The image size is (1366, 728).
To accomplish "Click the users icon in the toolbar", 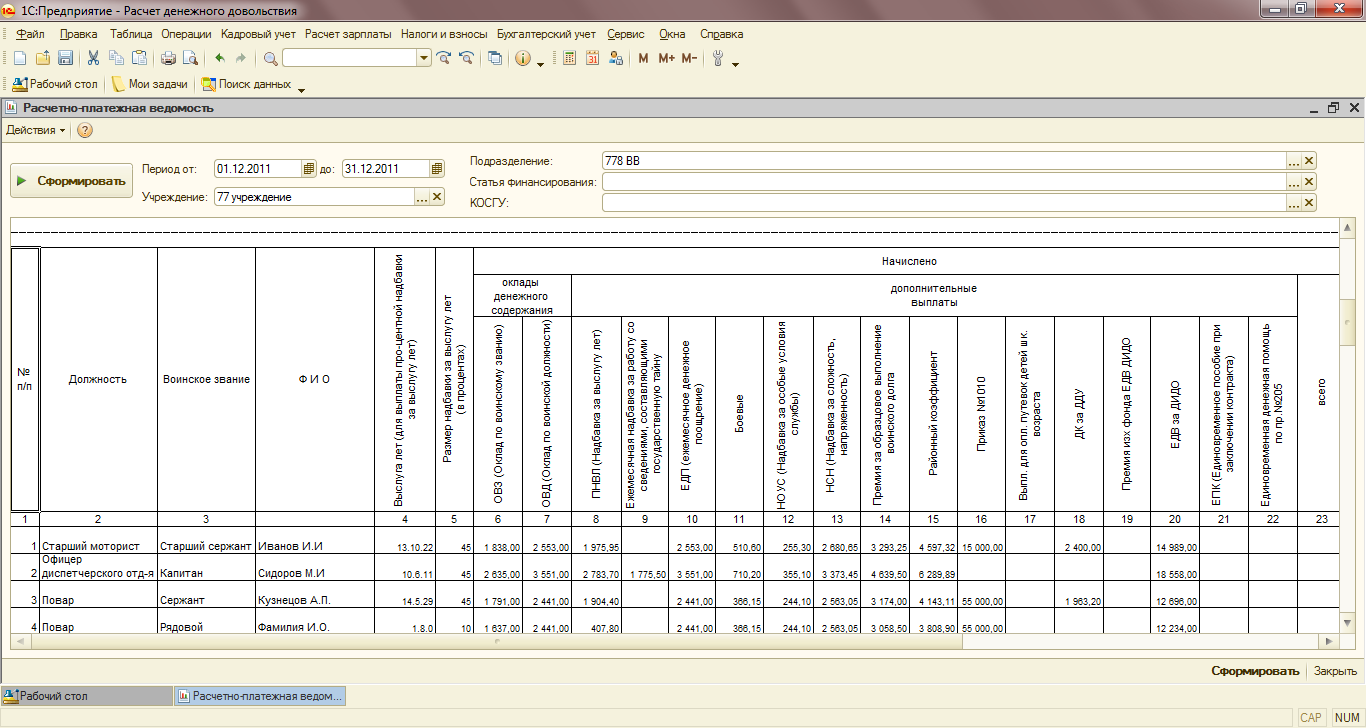I will coord(616,59).
